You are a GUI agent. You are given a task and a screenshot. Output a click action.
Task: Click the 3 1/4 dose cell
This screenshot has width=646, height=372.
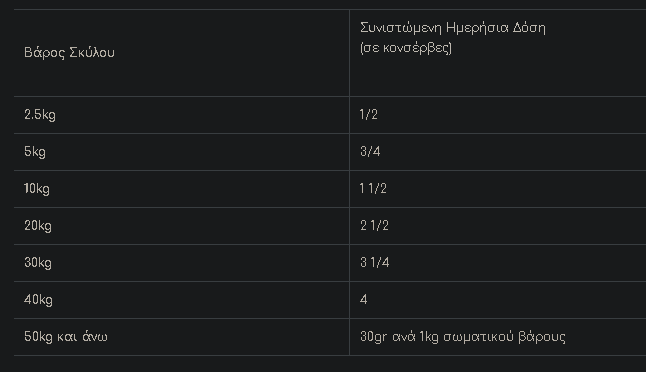498,263
